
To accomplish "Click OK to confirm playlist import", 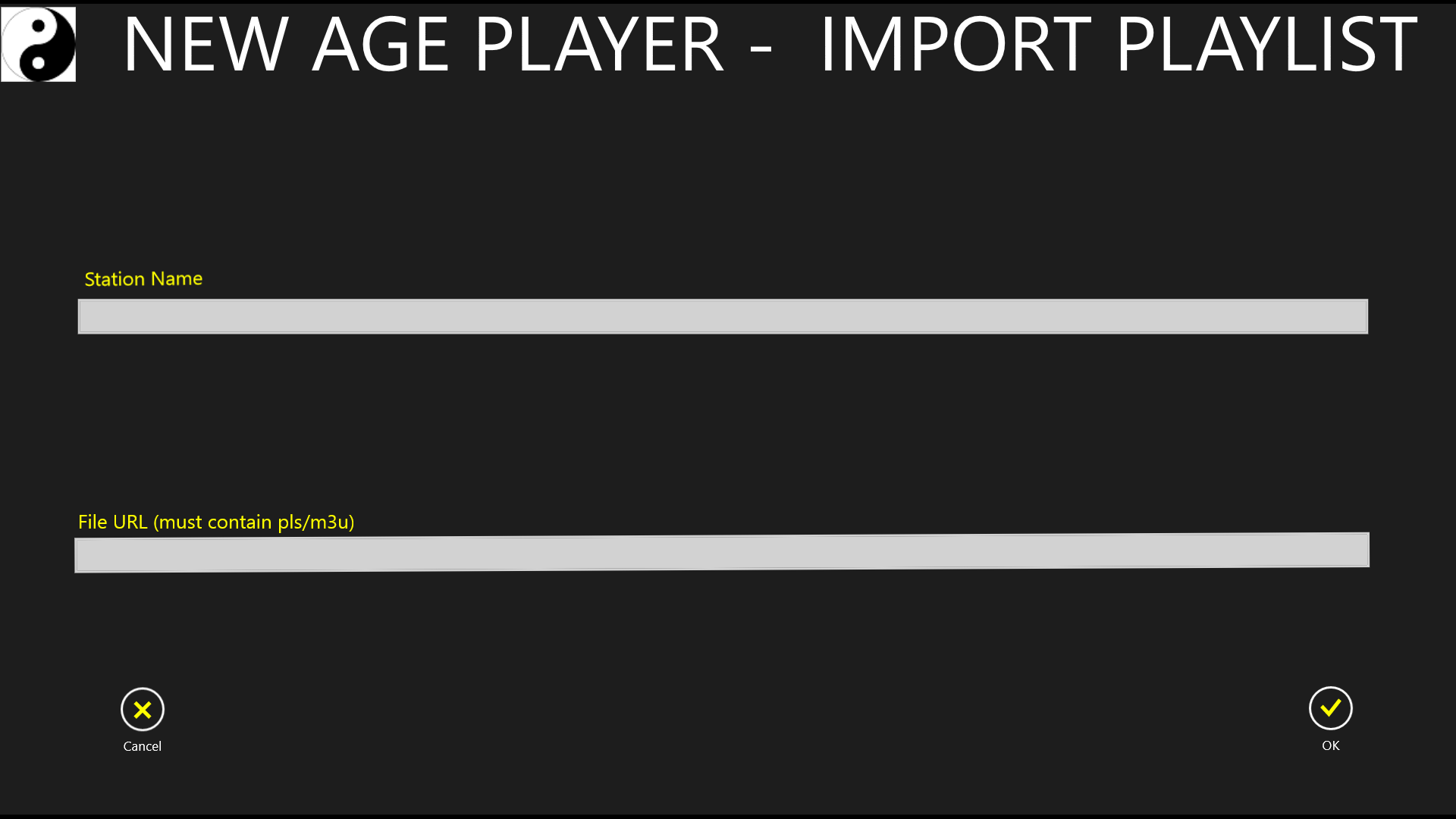I will (x=1330, y=708).
